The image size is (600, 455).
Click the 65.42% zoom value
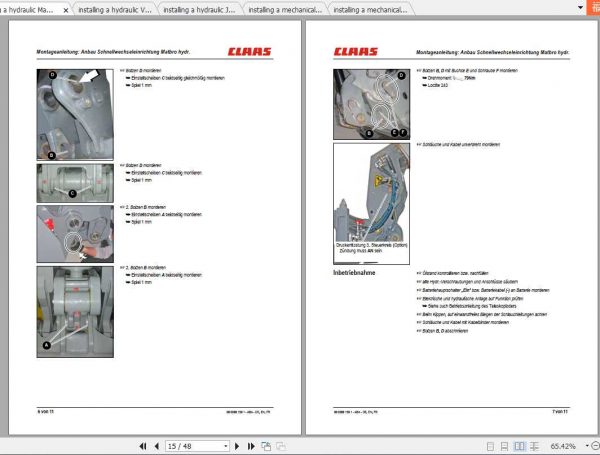563,446
